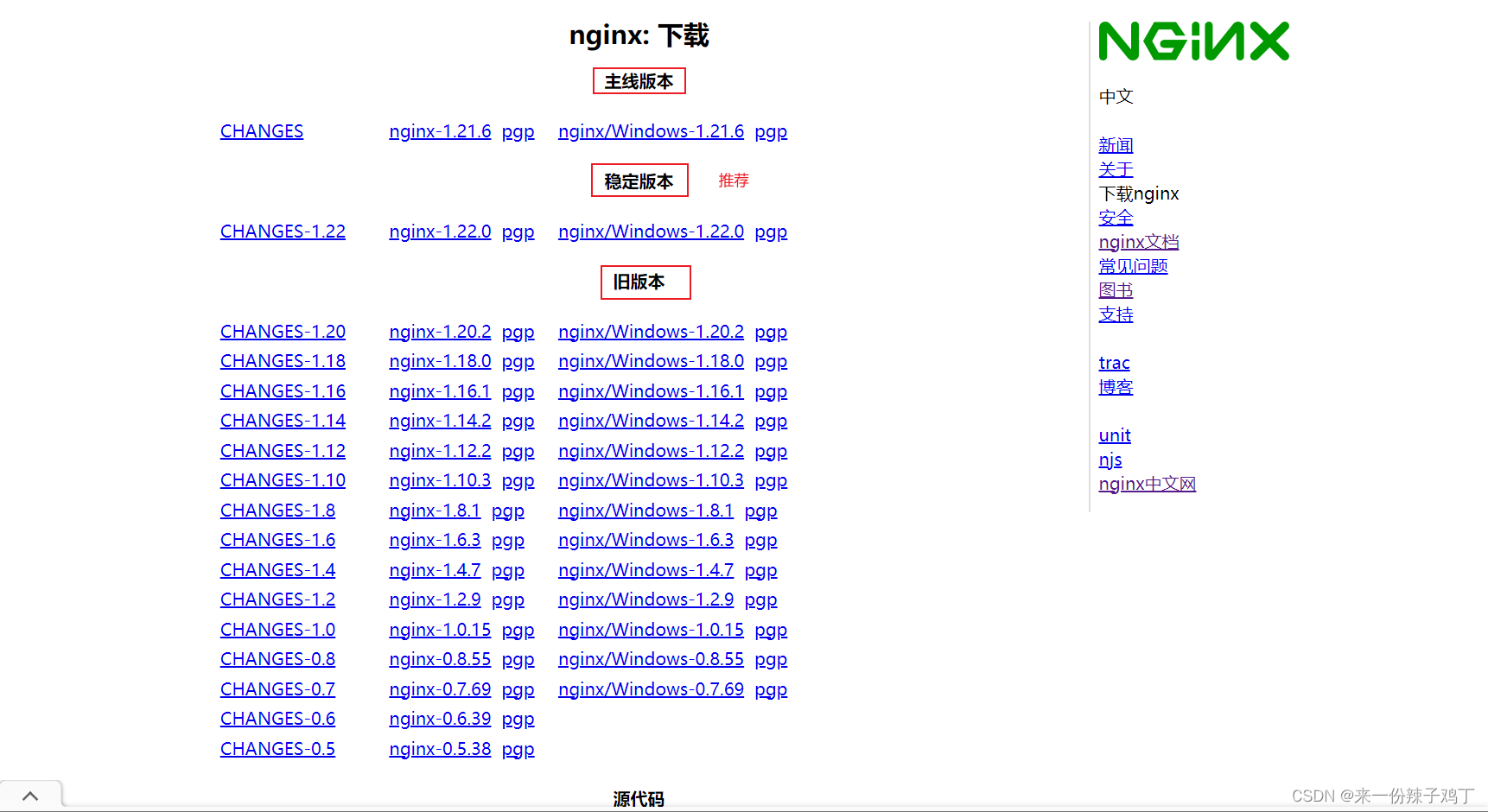Open CHANGES-0.7 link
This screenshot has width=1488, height=812.
[277, 689]
